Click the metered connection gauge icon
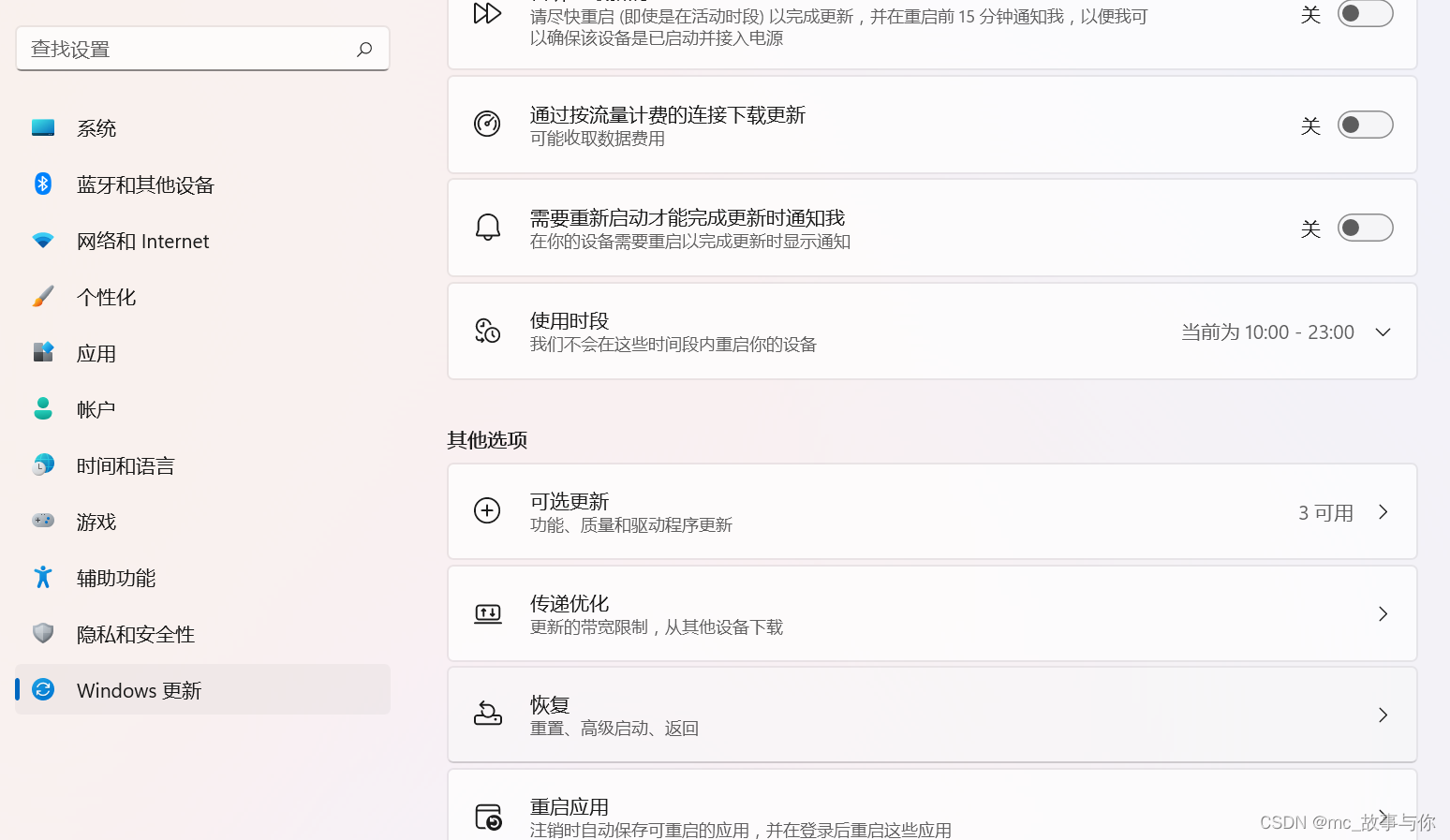 point(487,124)
